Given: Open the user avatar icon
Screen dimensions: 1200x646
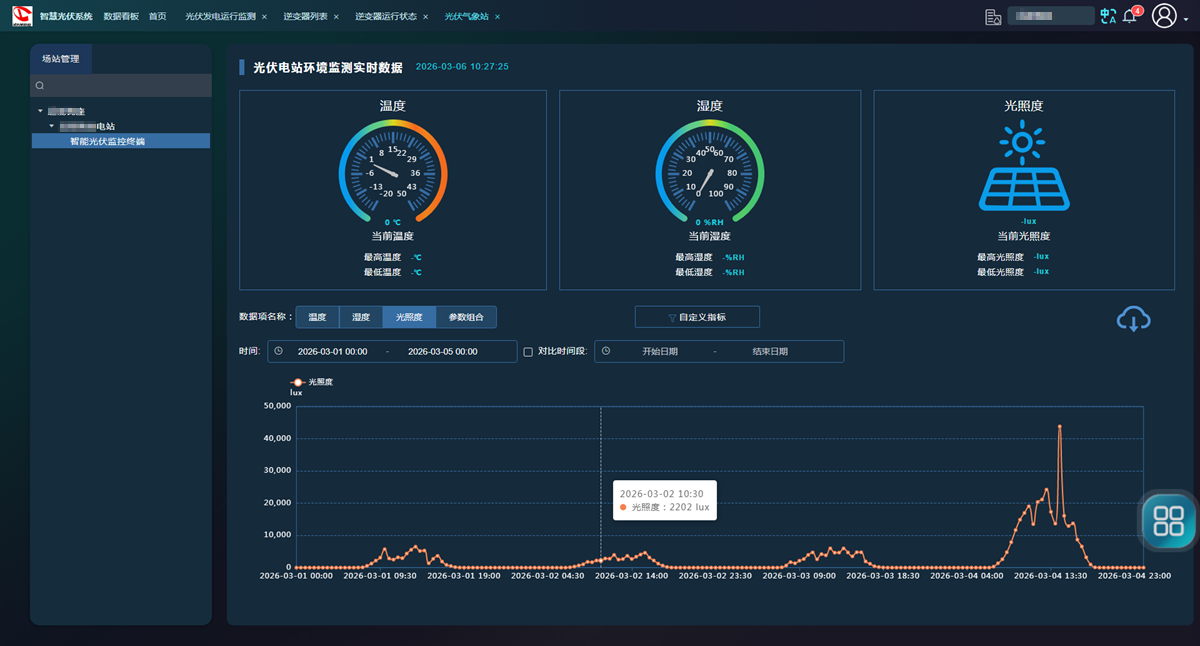Looking at the screenshot, I should (1164, 16).
